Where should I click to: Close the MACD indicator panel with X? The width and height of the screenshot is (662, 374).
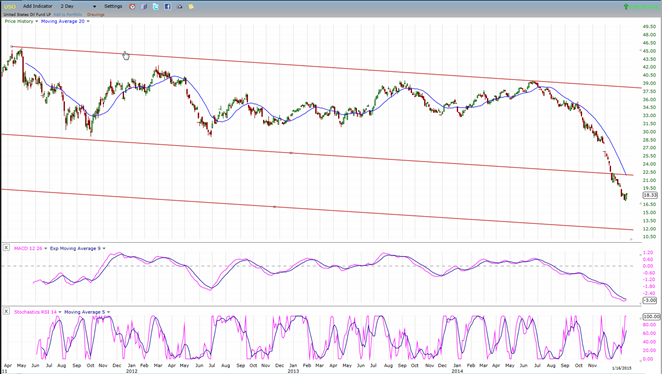coord(6,248)
